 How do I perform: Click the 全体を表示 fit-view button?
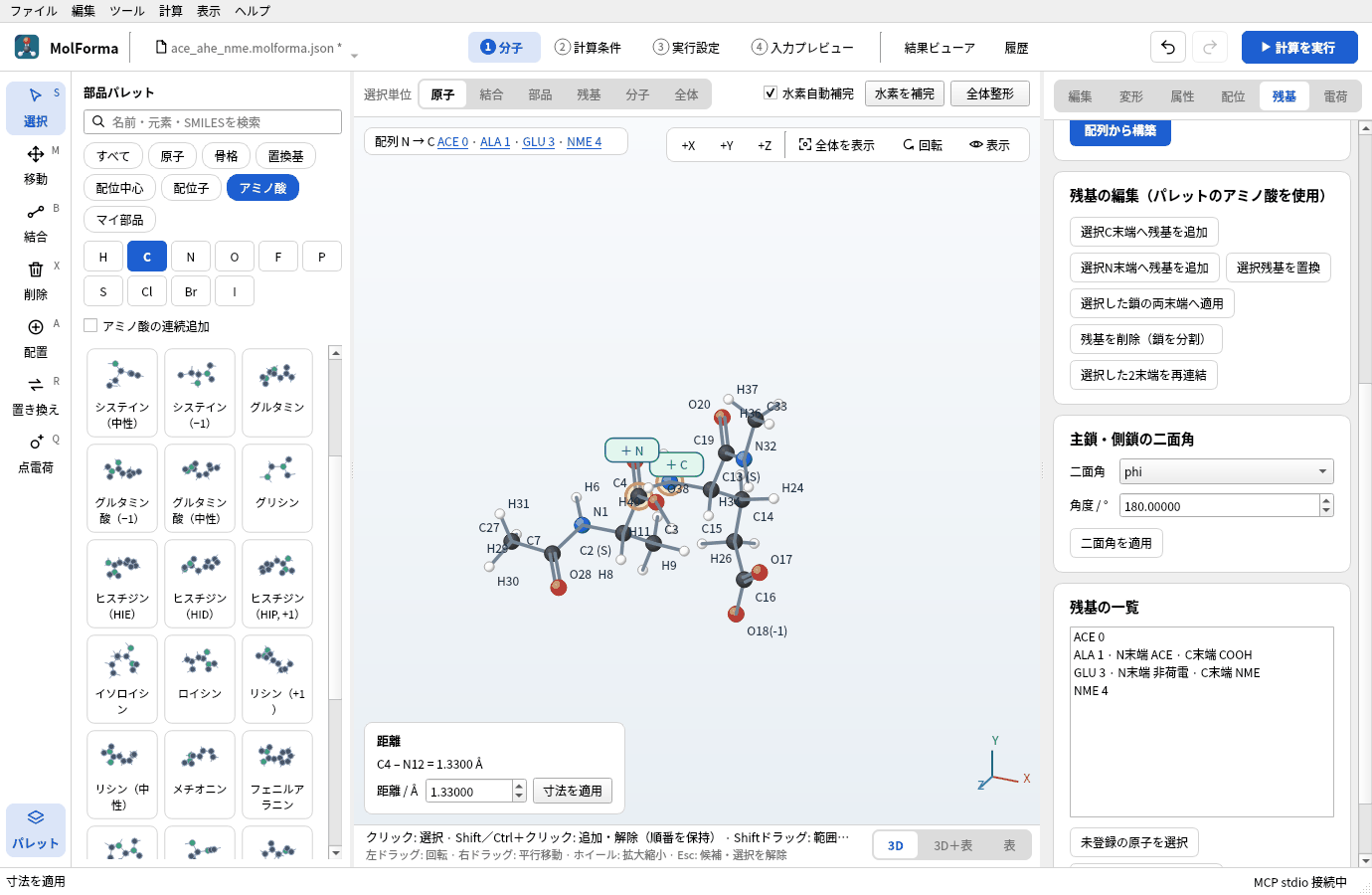point(836,145)
